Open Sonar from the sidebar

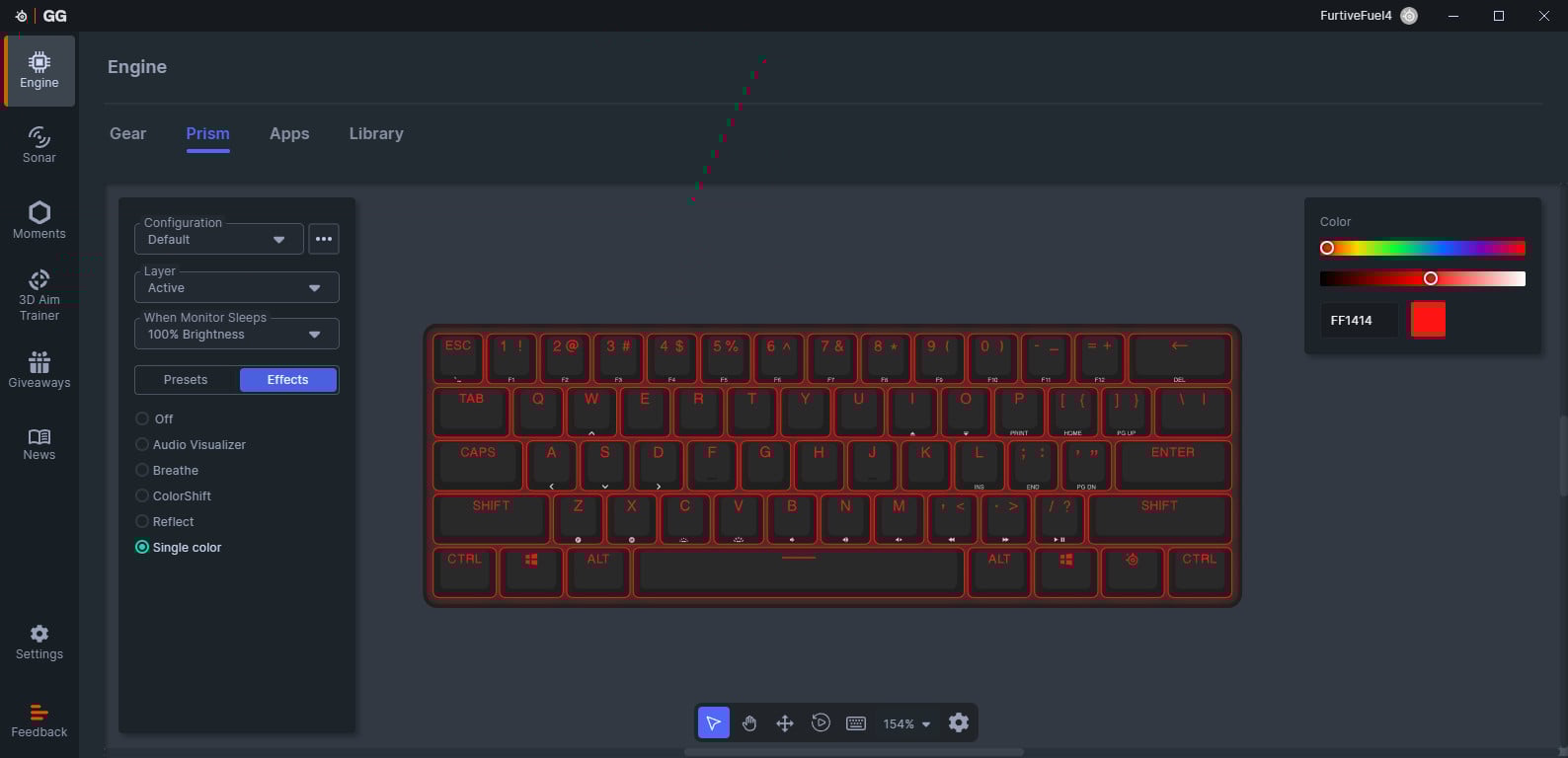[x=39, y=144]
